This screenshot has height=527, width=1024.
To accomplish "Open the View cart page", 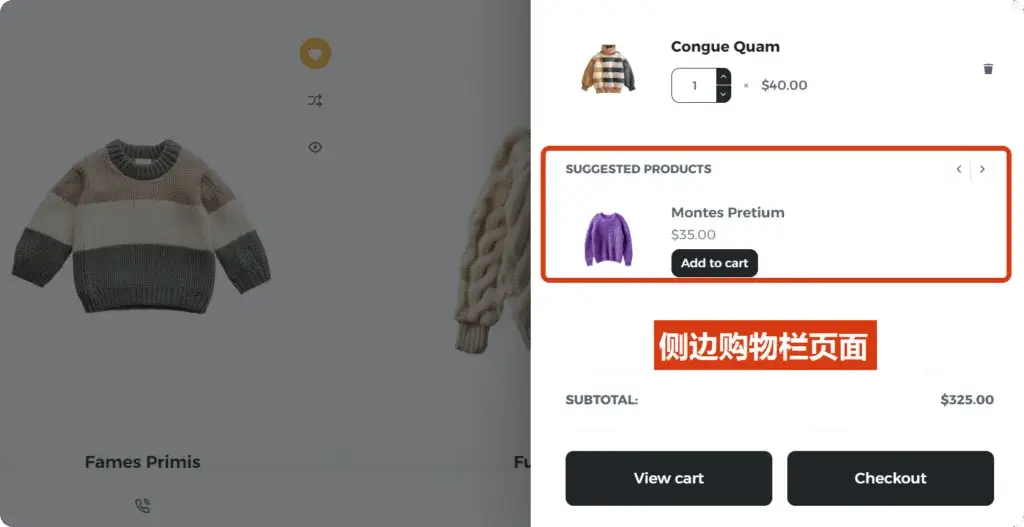I will (669, 478).
